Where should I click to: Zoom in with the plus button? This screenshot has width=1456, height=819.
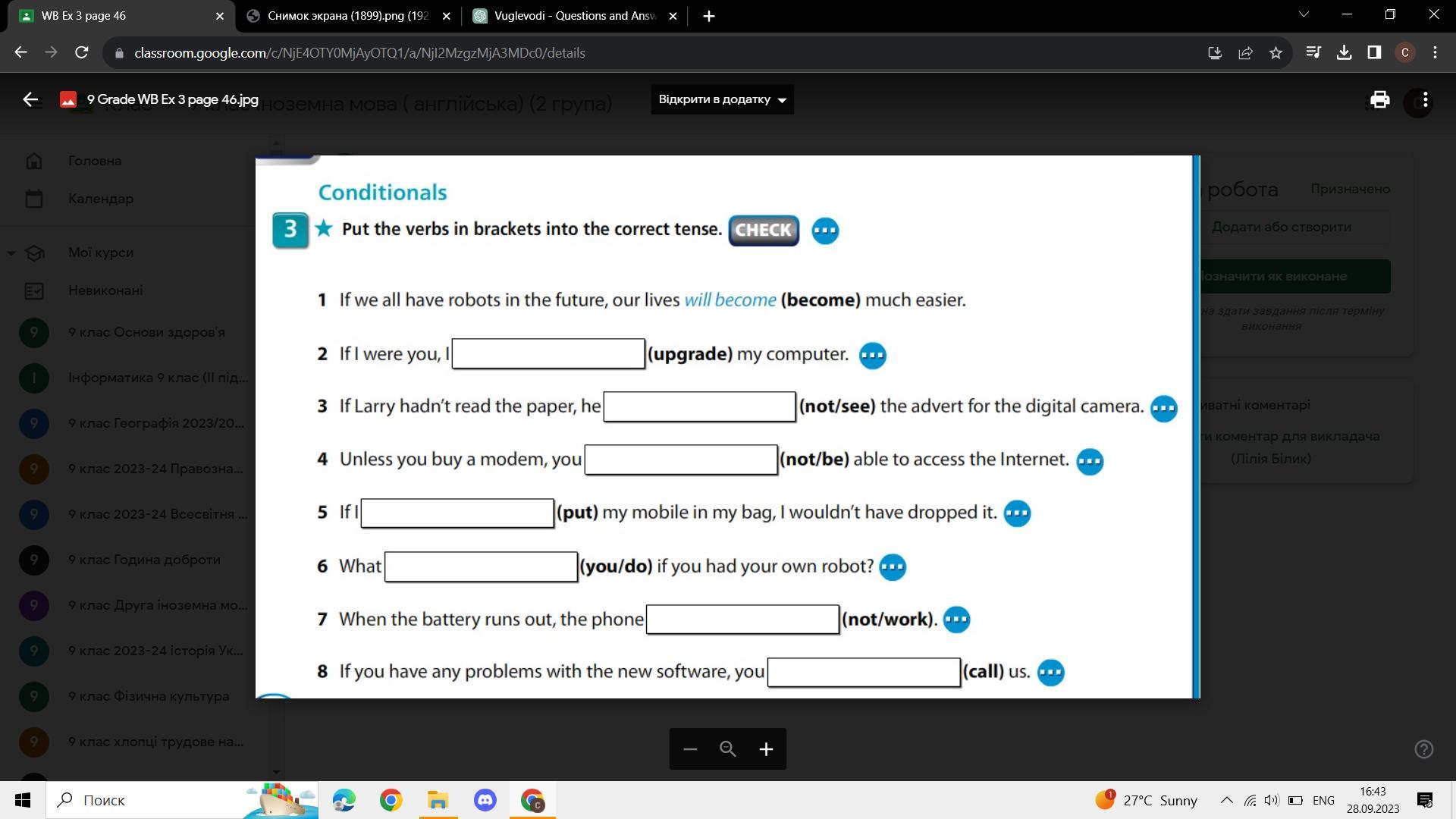click(766, 749)
